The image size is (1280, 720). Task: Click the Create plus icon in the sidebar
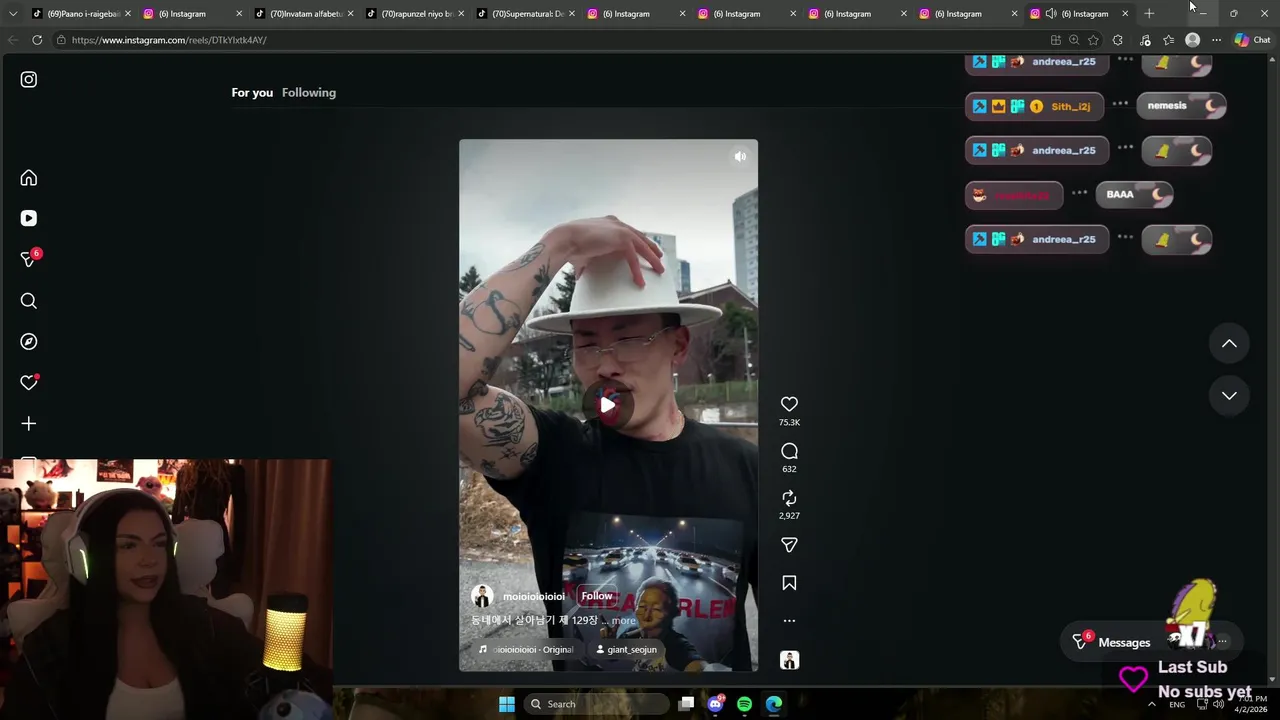[x=29, y=424]
